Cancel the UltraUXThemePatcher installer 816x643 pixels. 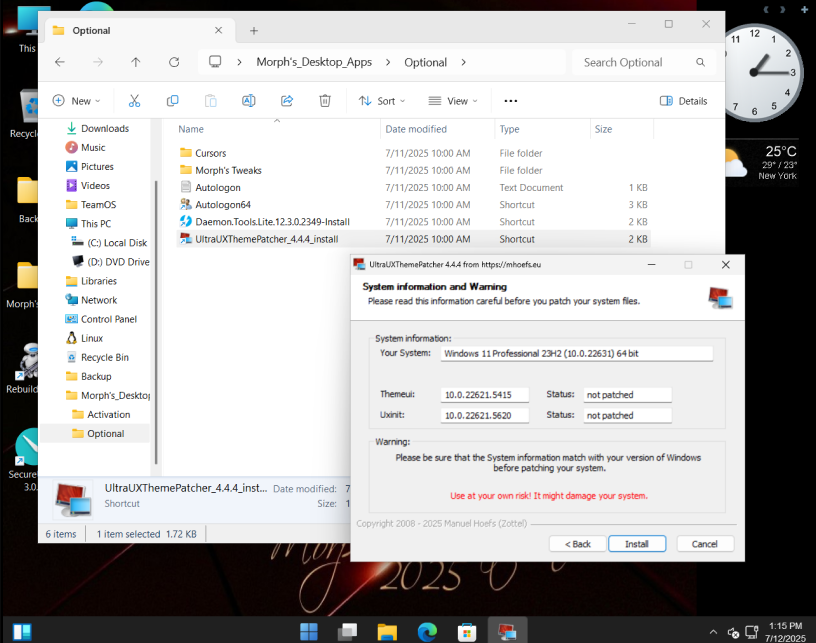click(705, 544)
